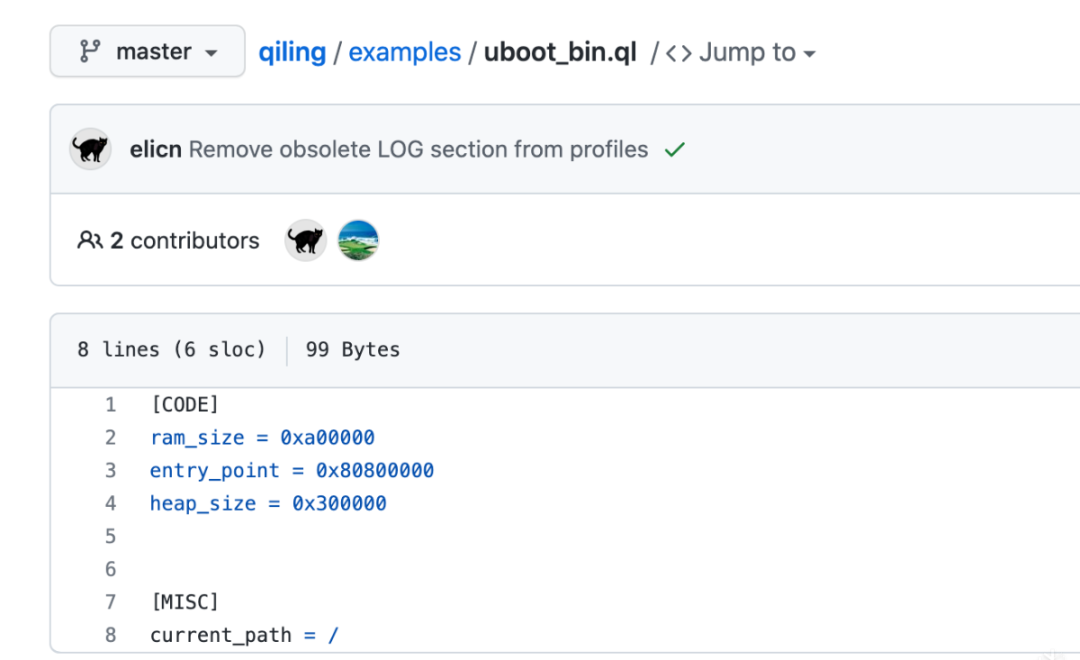The image size is (1080, 660).
Task: Show the 2 contributors list
Action: point(184,240)
